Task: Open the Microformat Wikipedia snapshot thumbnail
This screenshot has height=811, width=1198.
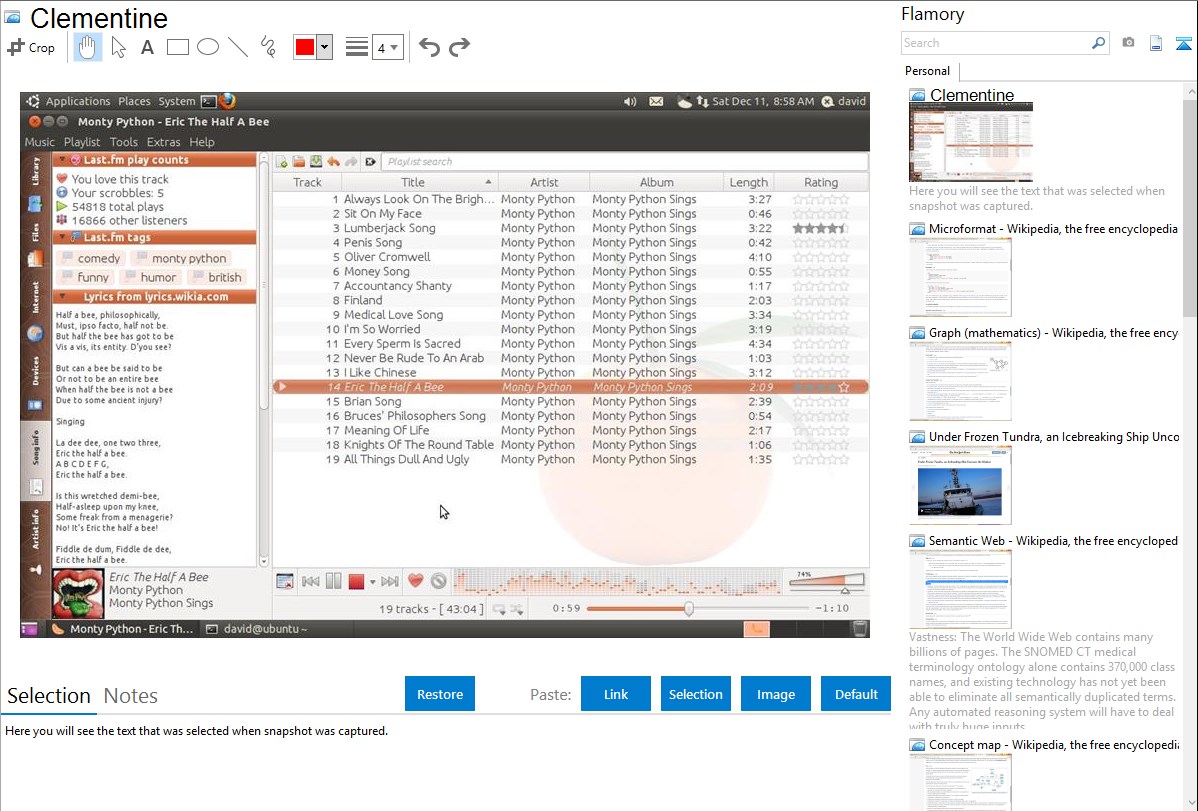Action: (960, 277)
